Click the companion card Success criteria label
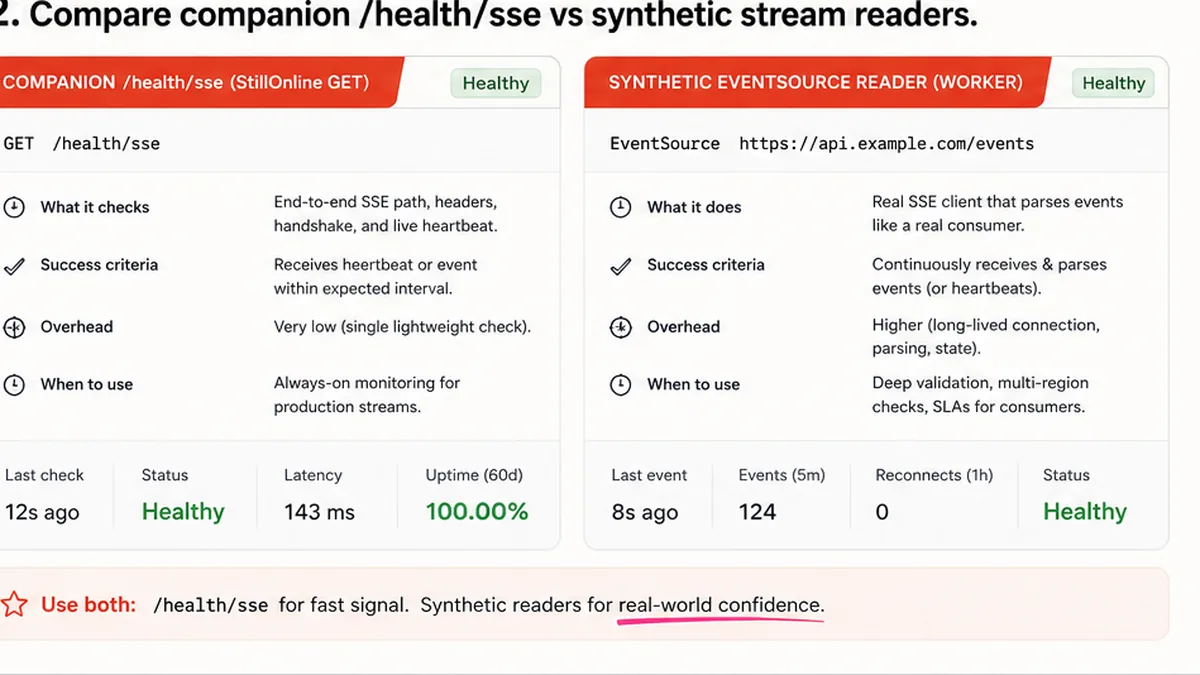This screenshot has height=675, width=1200. point(99,265)
